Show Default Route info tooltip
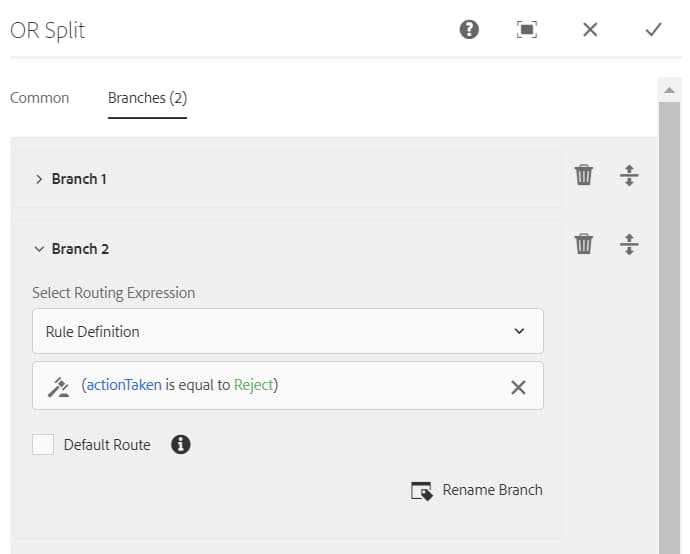 (x=181, y=445)
